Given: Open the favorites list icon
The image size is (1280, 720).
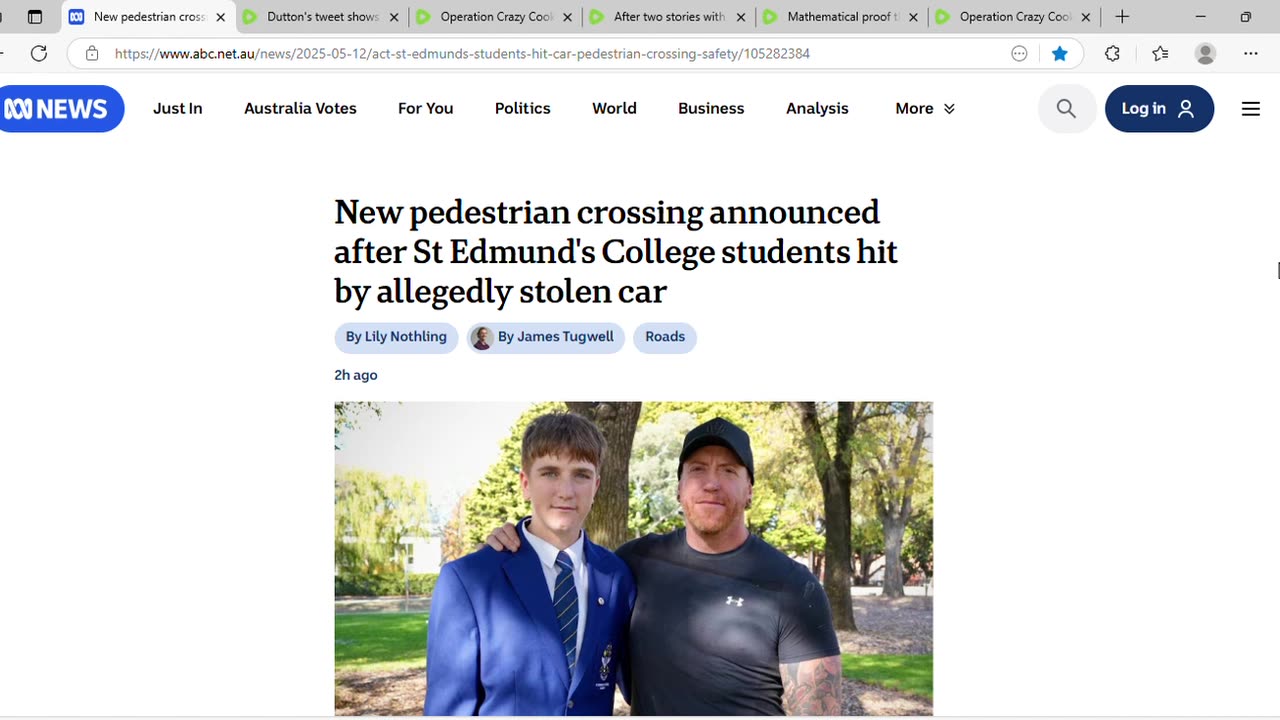Looking at the screenshot, I should [x=1160, y=54].
